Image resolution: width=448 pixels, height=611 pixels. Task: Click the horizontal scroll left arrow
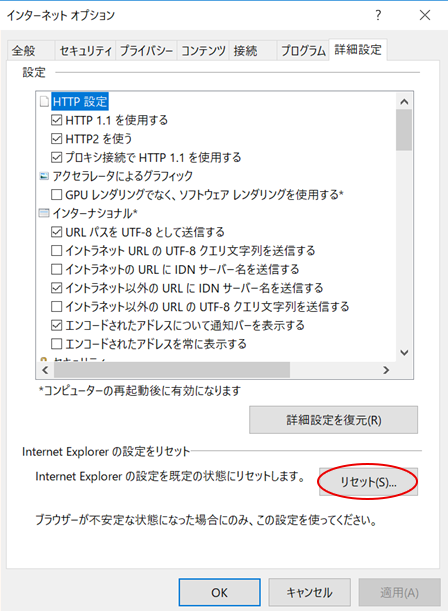pos(45,370)
